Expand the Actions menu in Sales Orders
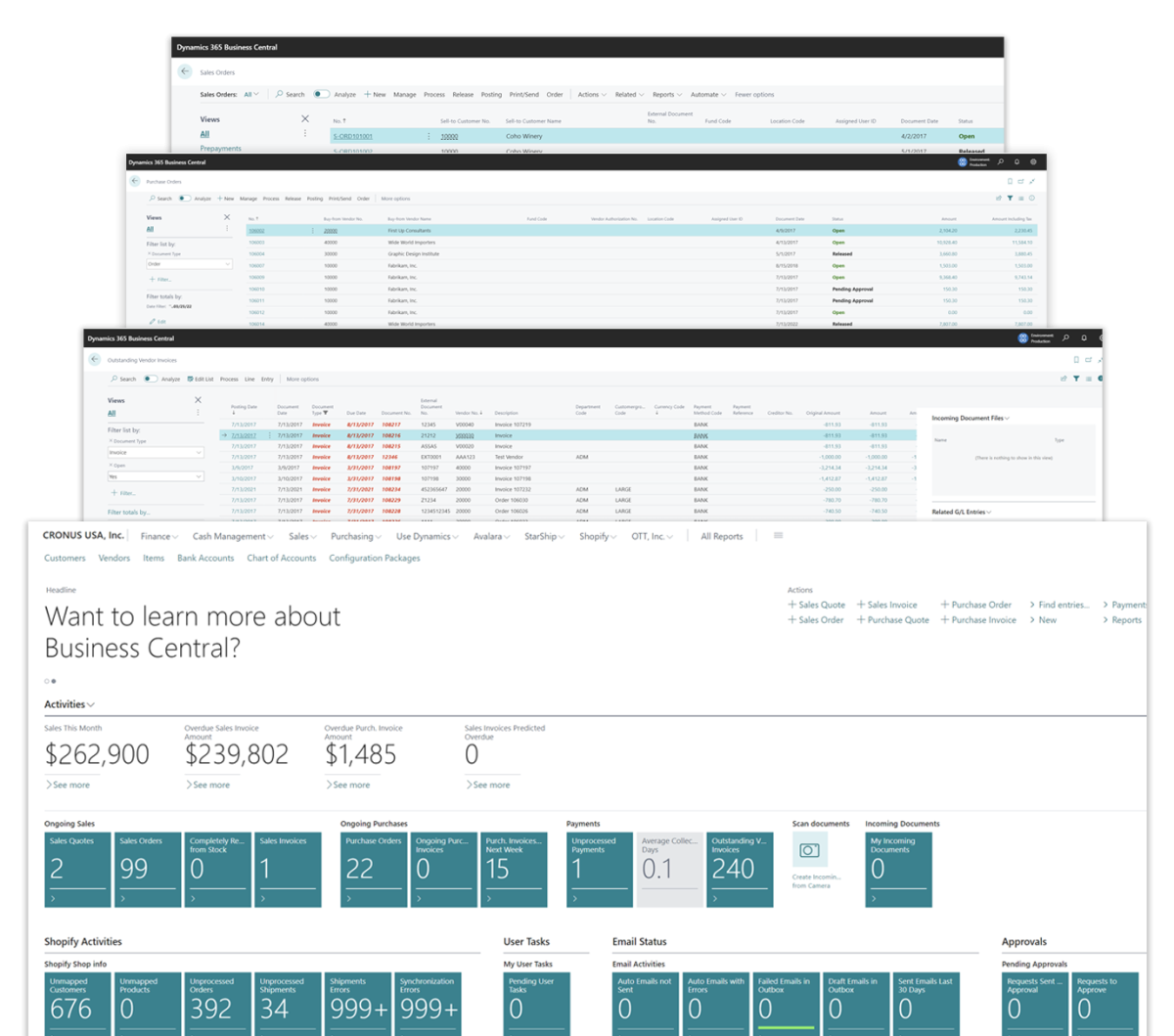 (592, 95)
